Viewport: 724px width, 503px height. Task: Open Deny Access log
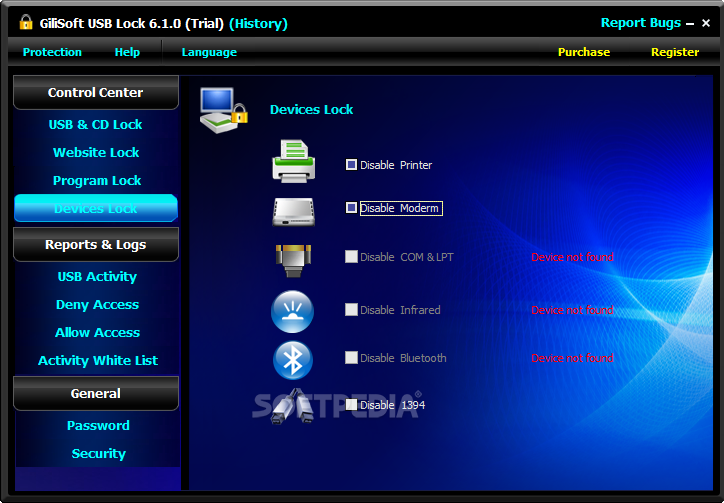tap(97, 305)
